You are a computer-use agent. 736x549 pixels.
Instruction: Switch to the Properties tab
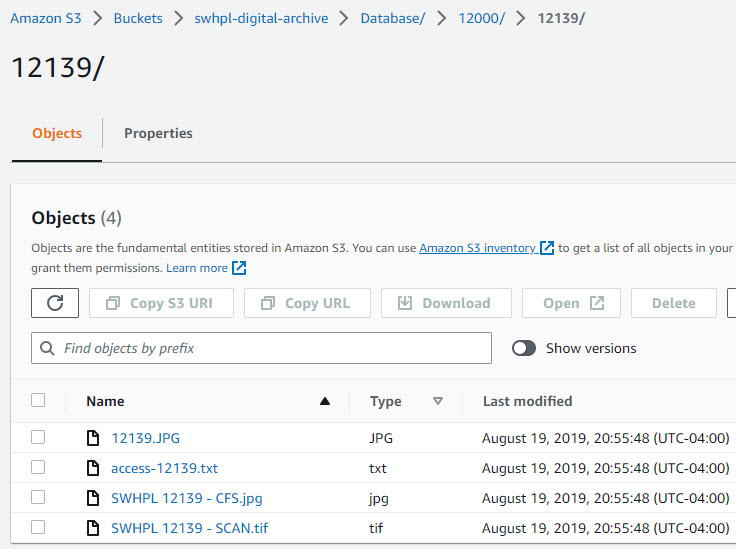pyautogui.click(x=158, y=133)
